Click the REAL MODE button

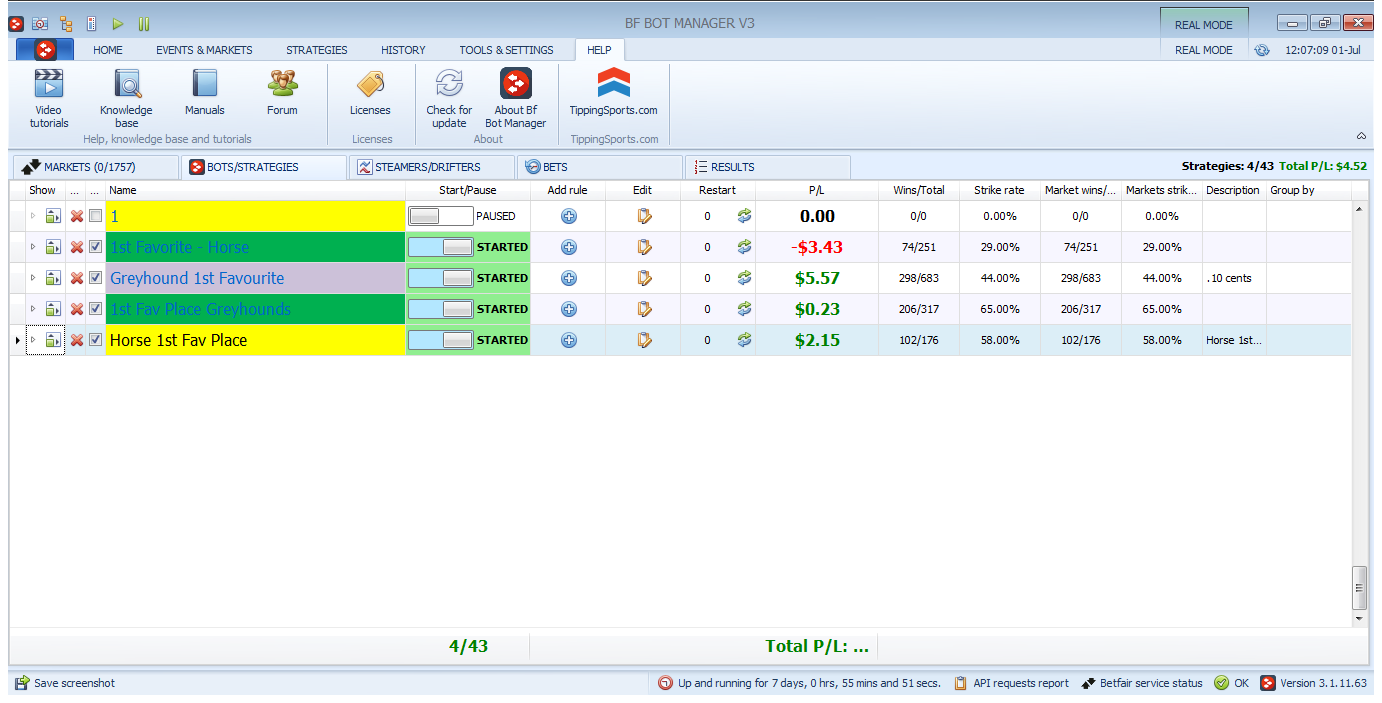point(1204,25)
